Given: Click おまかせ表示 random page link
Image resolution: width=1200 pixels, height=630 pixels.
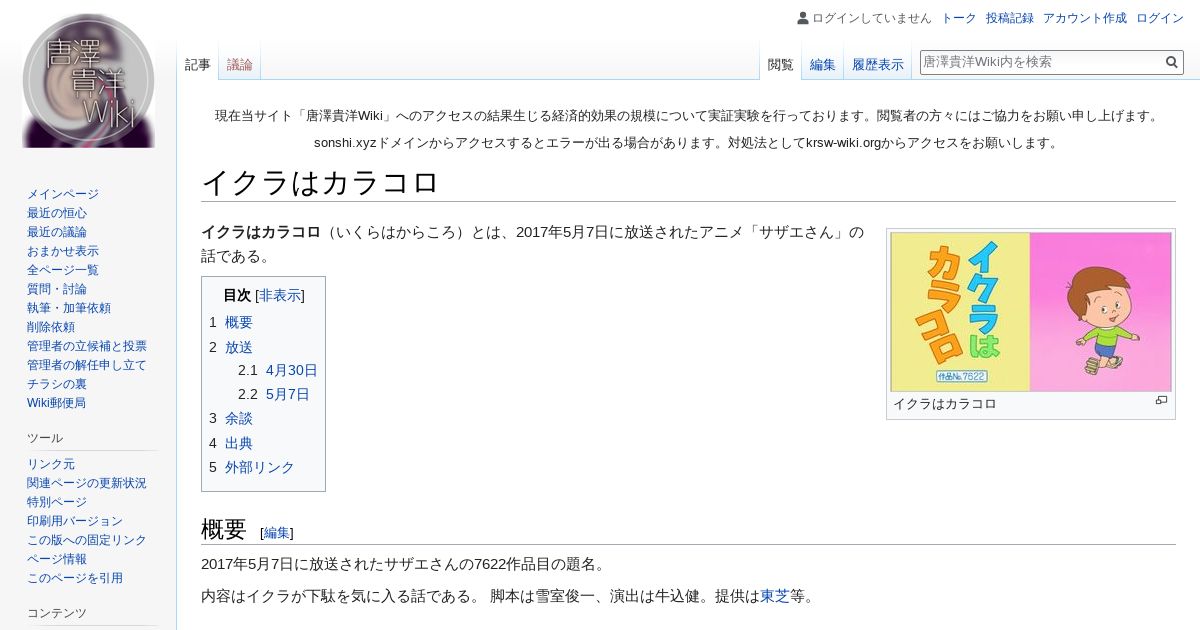Looking at the screenshot, I should (63, 251).
